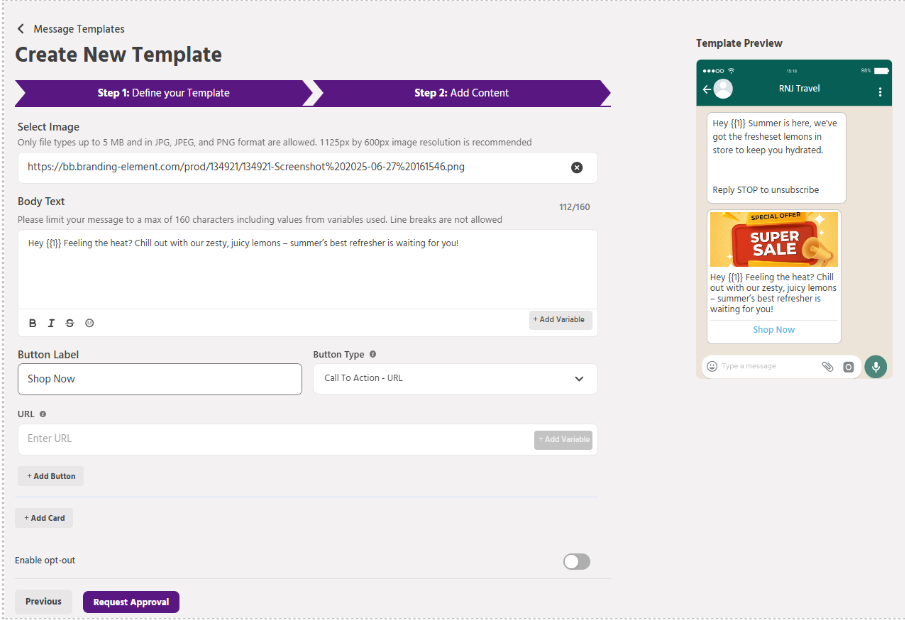Image resolution: width=905 pixels, height=620 pixels.
Task: Select Step 2: Add Content
Action: coord(461,93)
